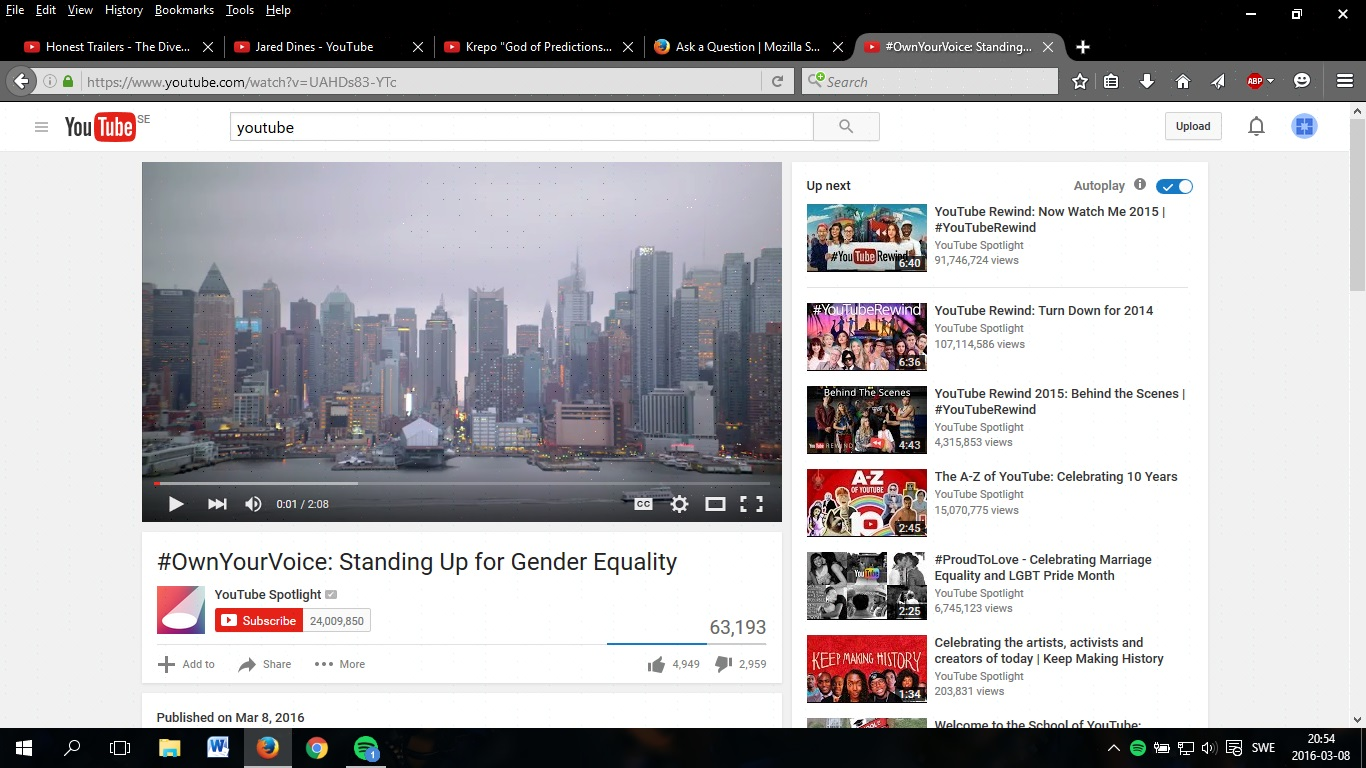
Task: Subscribe to YouTube Spotlight
Action: pos(258,620)
